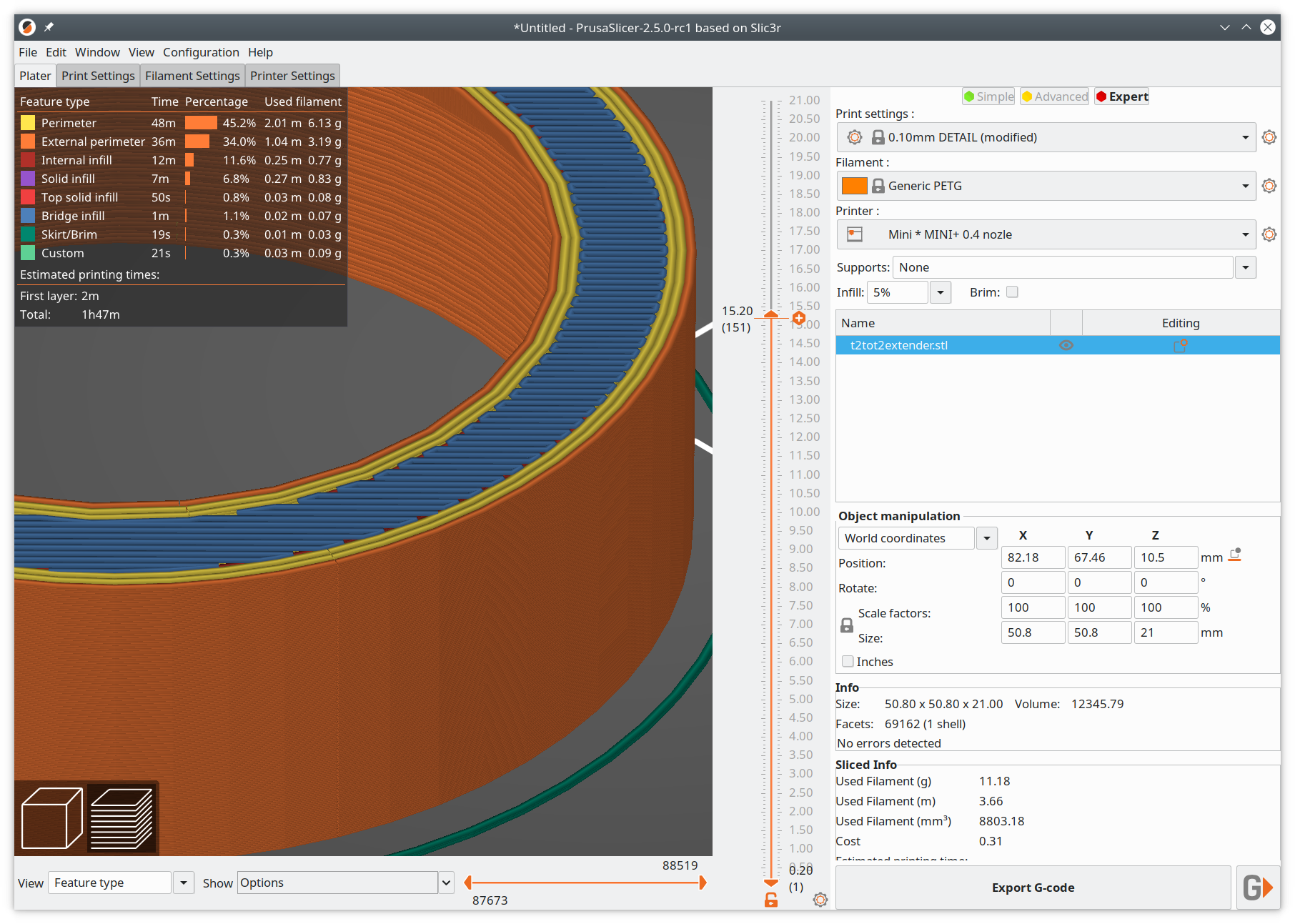This screenshot has height=924, width=1295.
Task: Add color change plus icon on slider
Action: (799, 318)
